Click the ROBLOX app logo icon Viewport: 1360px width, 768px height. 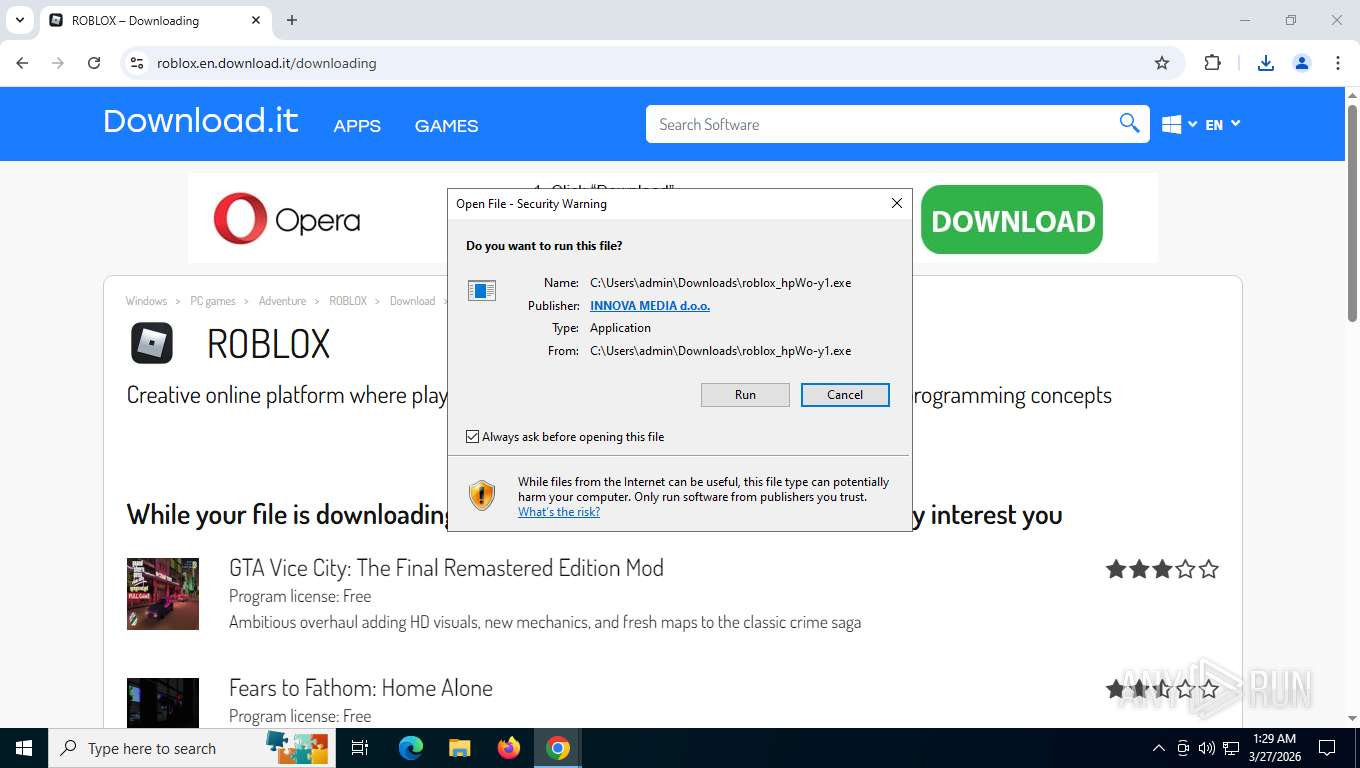point(152,343)
